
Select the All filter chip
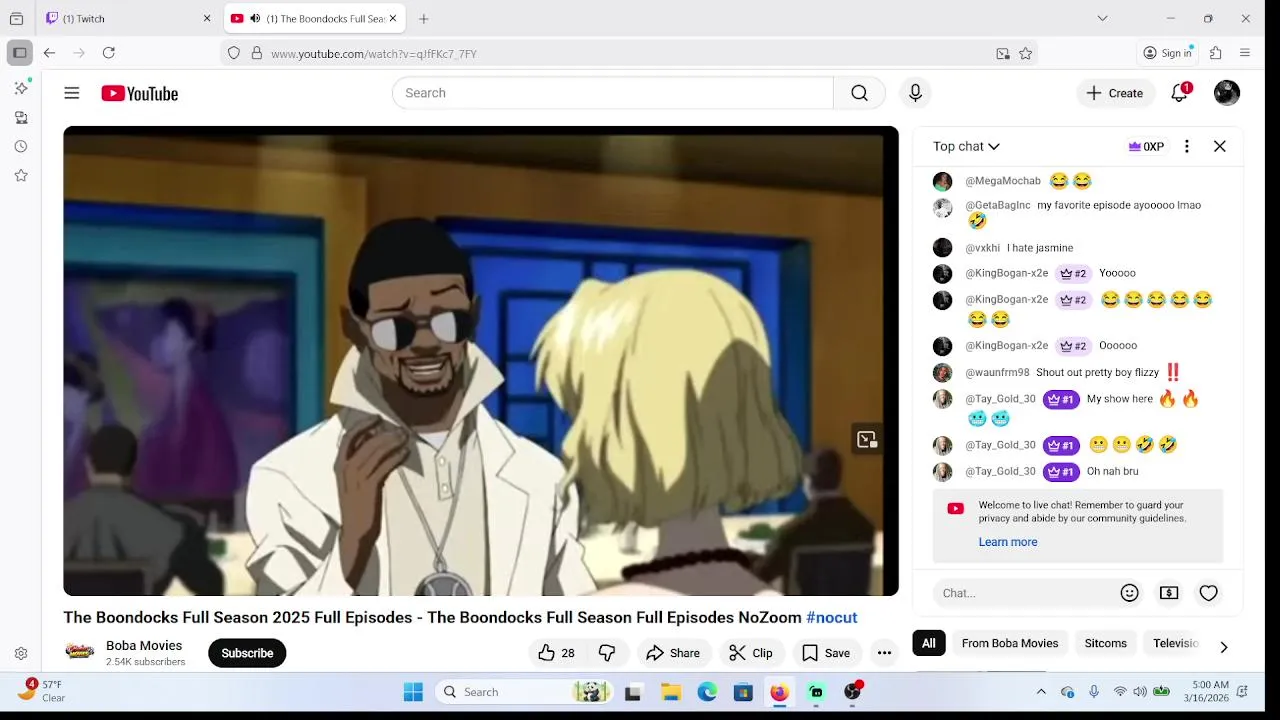point(929,643)
